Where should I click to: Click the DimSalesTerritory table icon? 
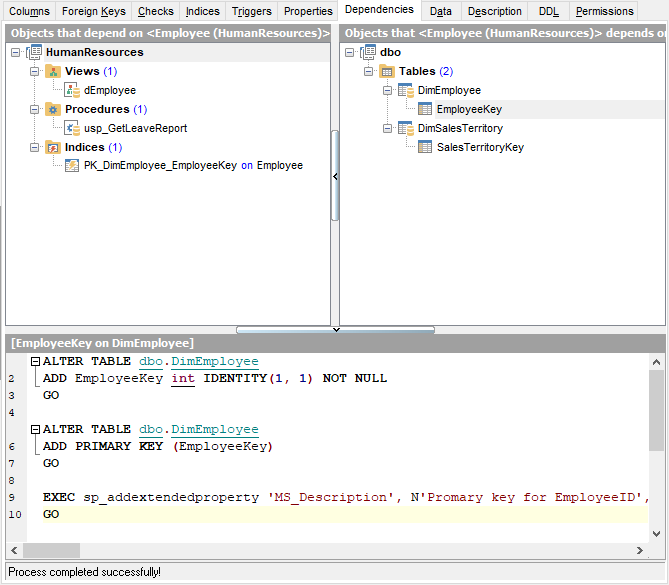pos(405,128)
